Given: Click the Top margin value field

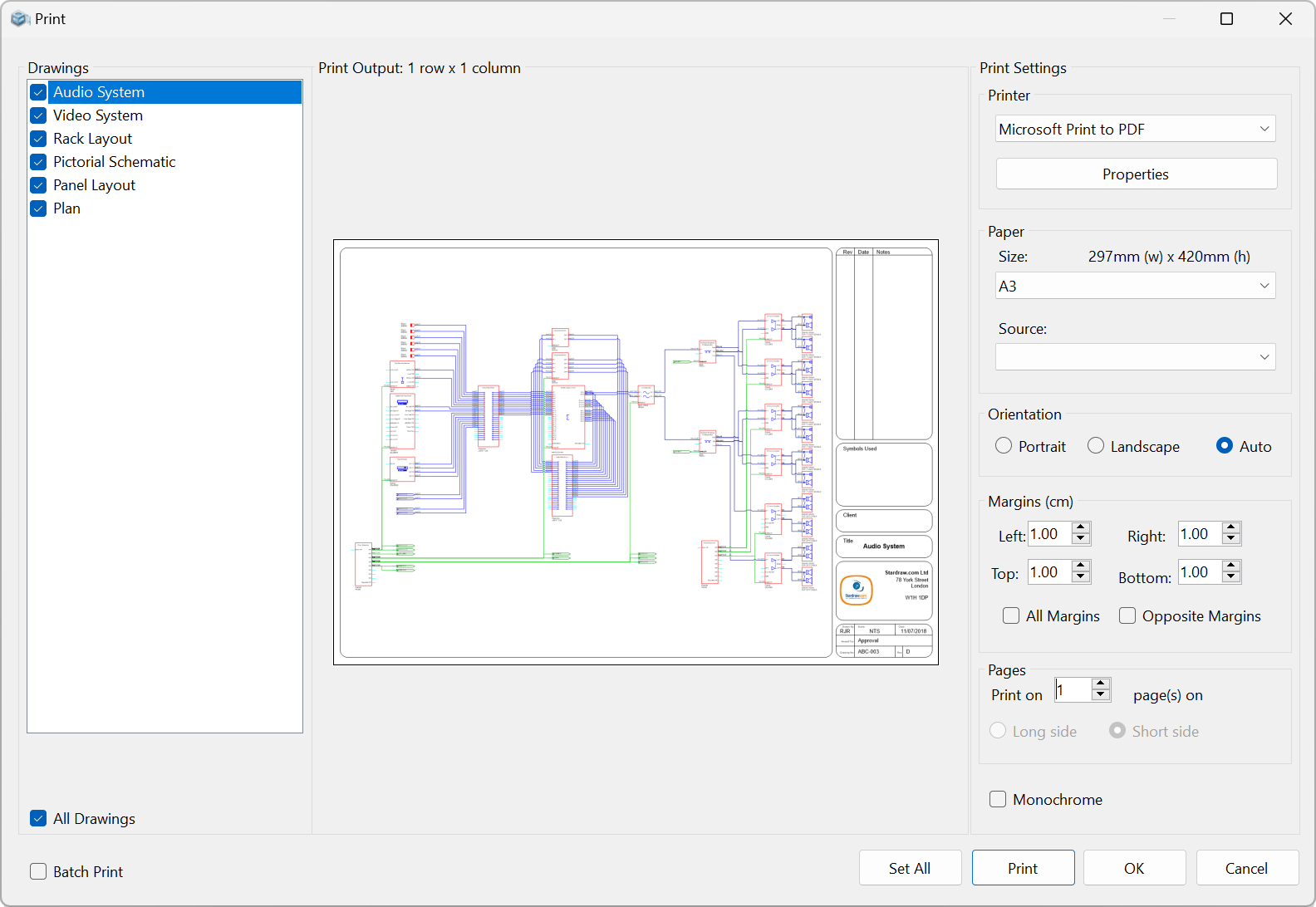Looking at the screenshot, I should (1050, 571).
